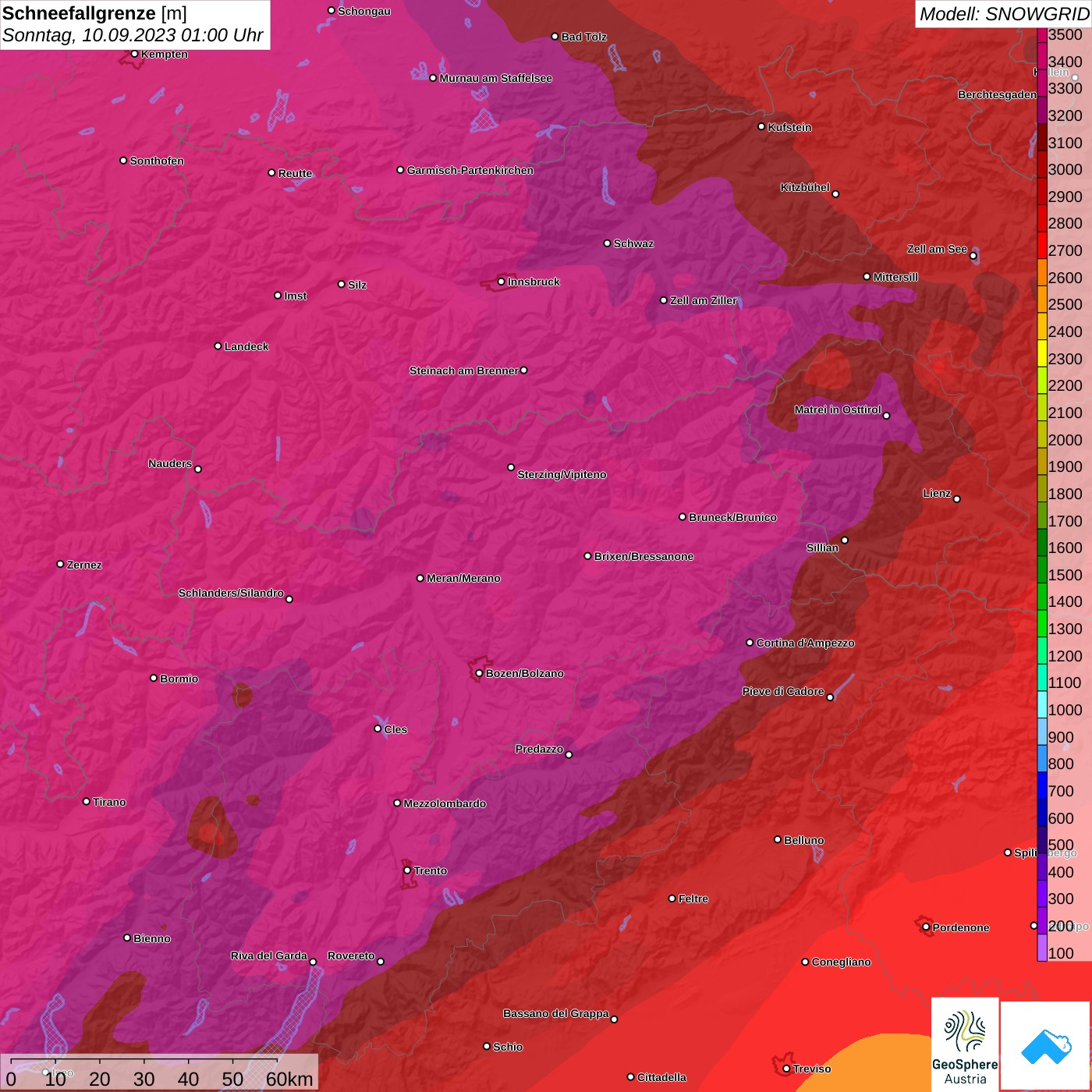
Task: Click the Tirano location dot
Action: pos(86,801)
